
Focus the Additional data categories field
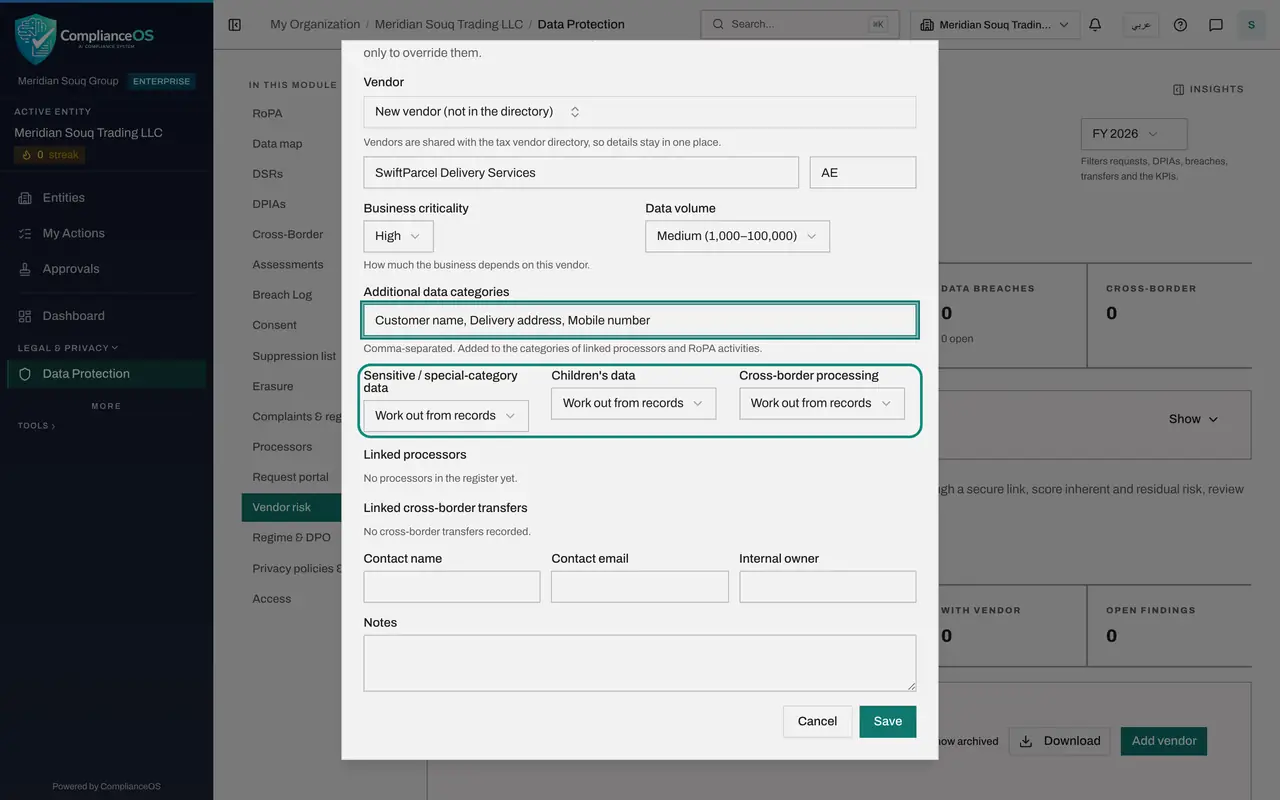[x=640, y=320]
